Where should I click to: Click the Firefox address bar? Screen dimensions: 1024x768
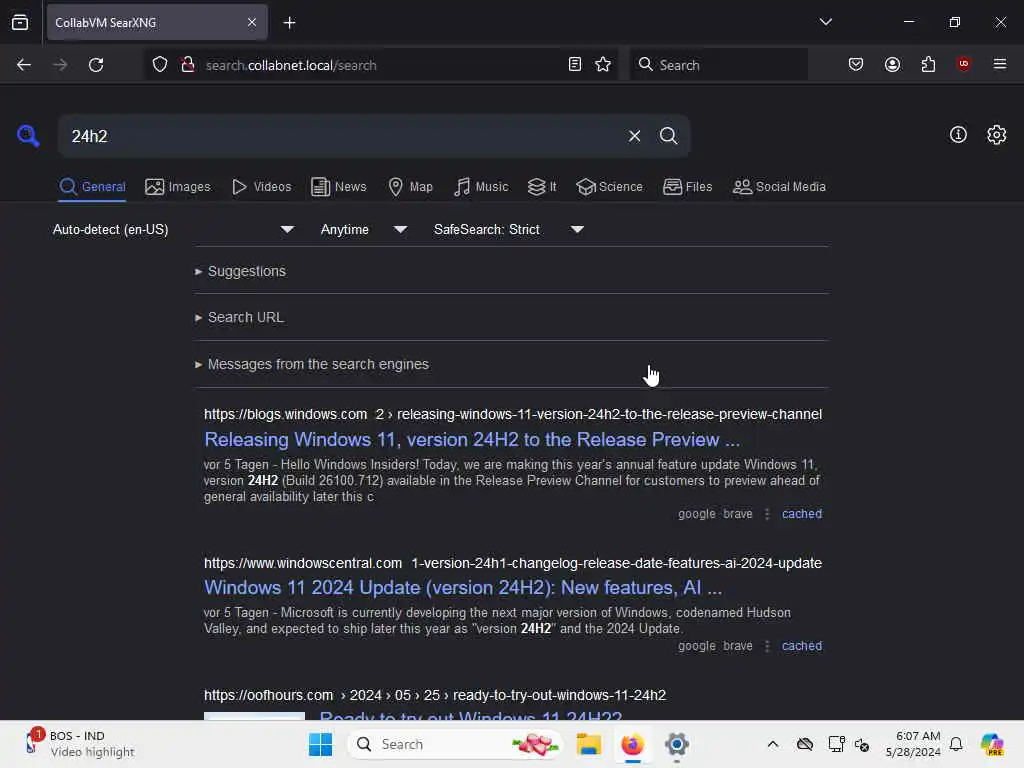pyautogui.click(x=379, y=65)
